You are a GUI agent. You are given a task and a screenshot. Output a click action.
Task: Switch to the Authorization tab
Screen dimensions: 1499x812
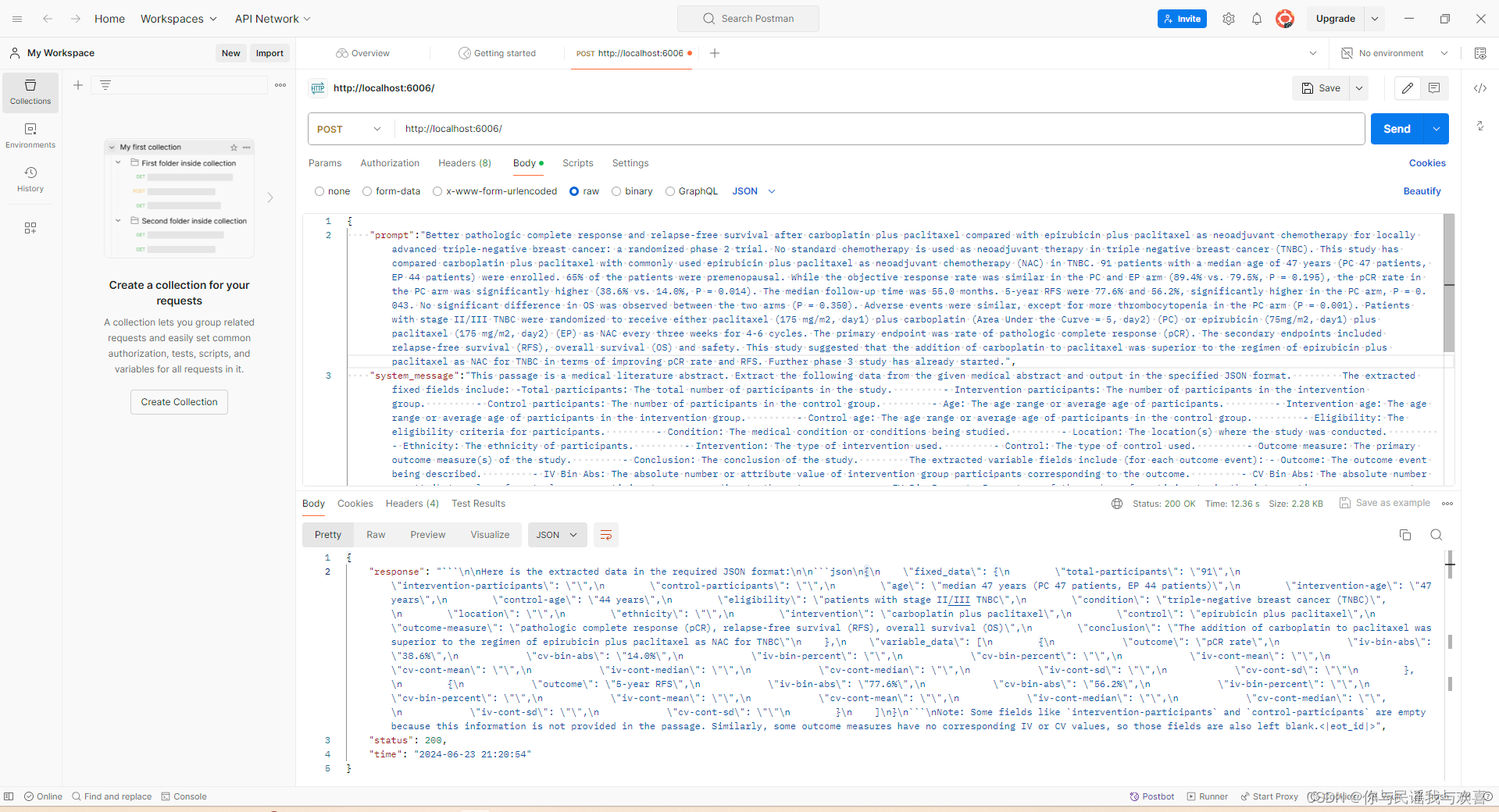(390, 163)
